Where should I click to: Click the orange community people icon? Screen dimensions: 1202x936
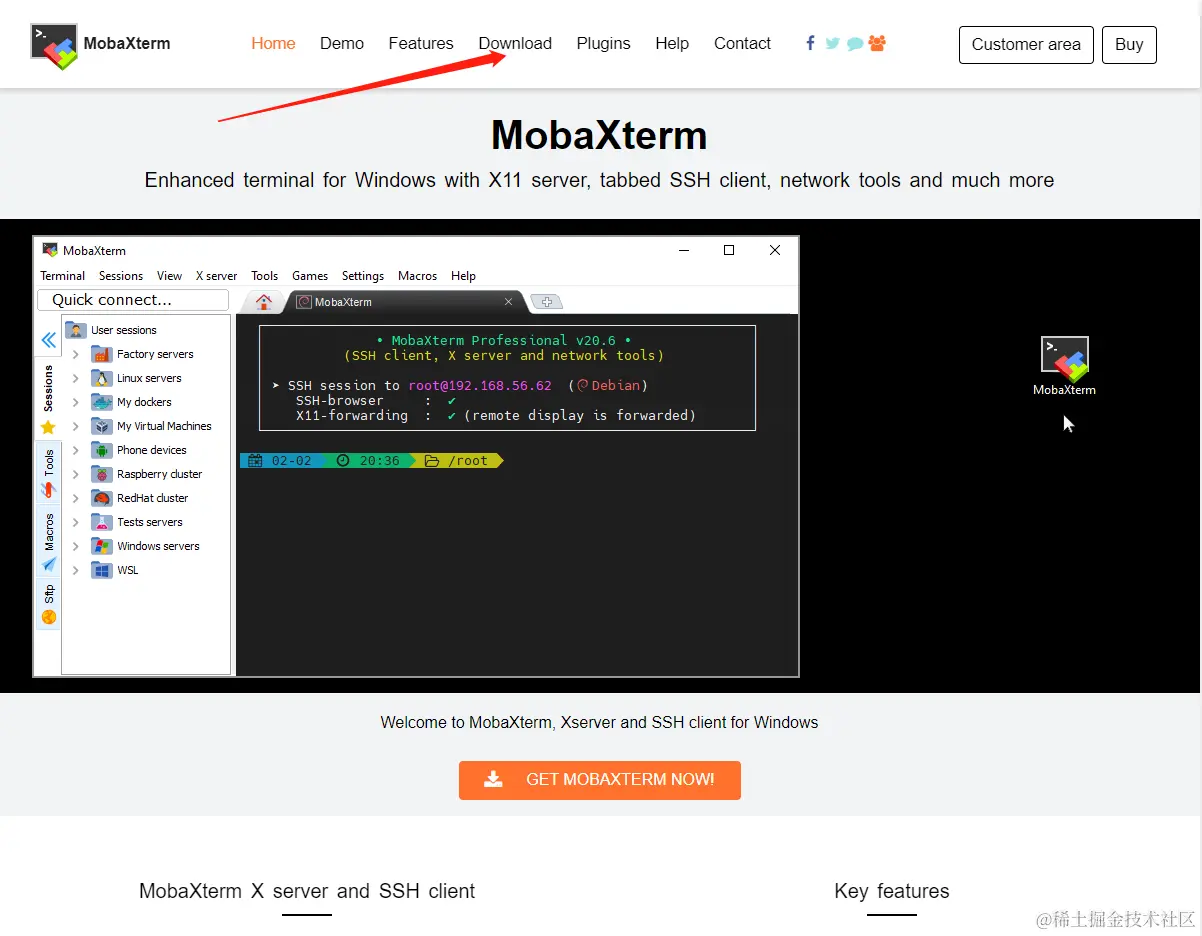point(877,43)
